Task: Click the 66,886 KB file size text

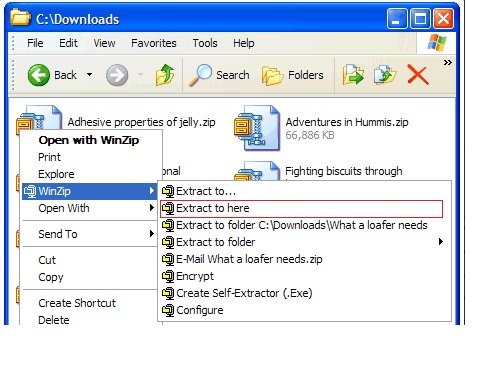Action: pos(310,135)
